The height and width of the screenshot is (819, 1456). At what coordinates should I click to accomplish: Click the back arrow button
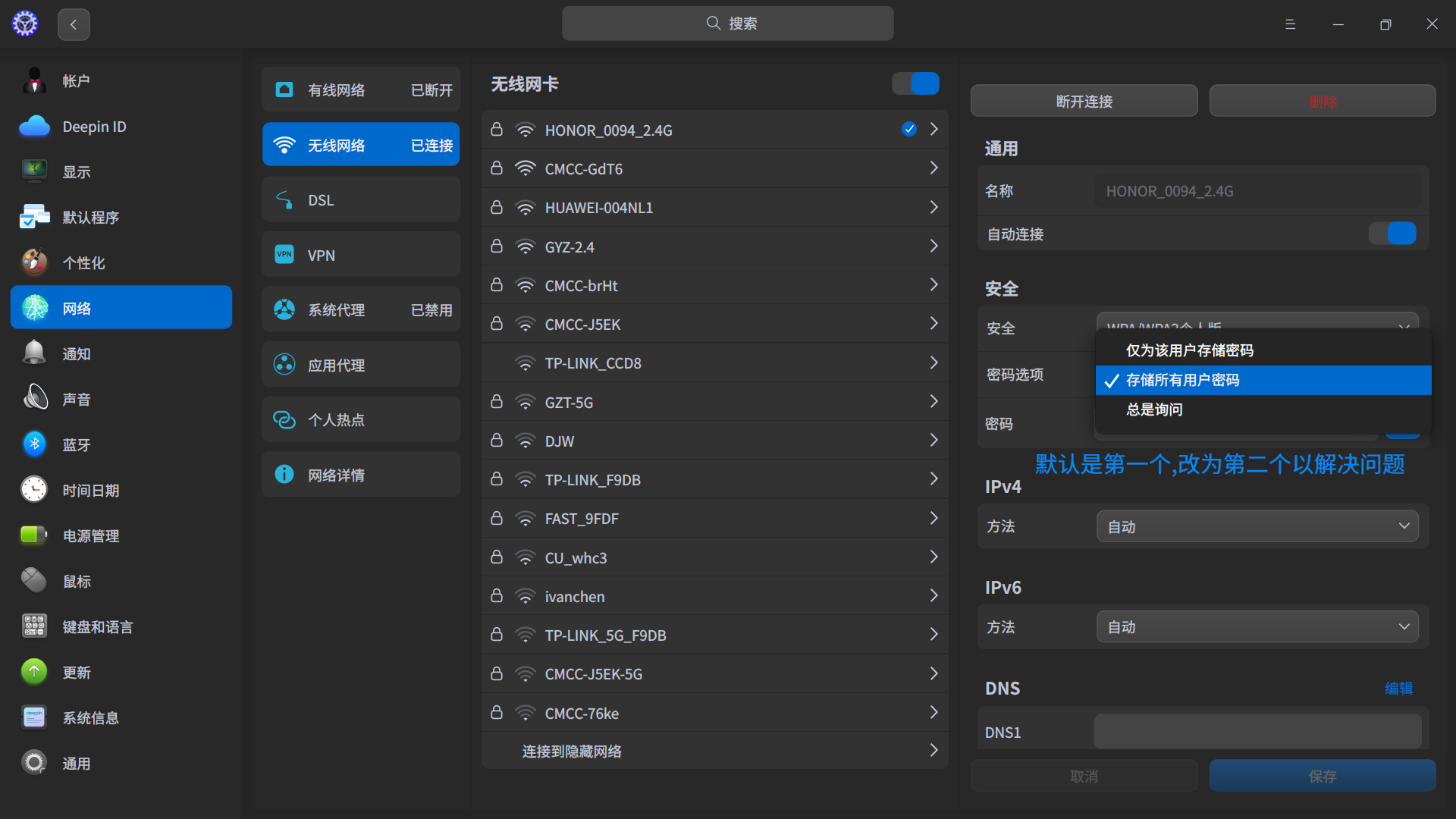pos(74,24)
